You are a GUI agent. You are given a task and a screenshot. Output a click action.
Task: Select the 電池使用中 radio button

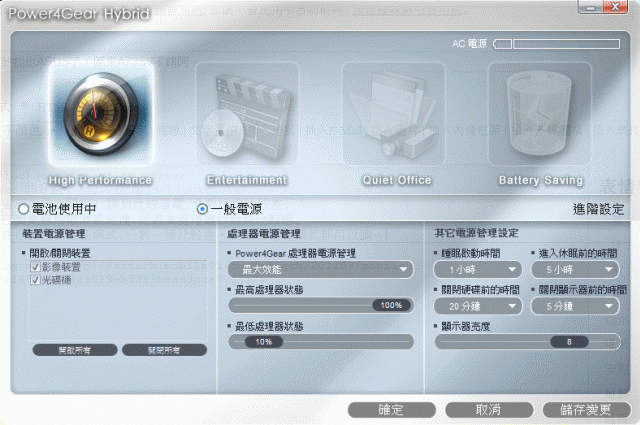(23, 209)
